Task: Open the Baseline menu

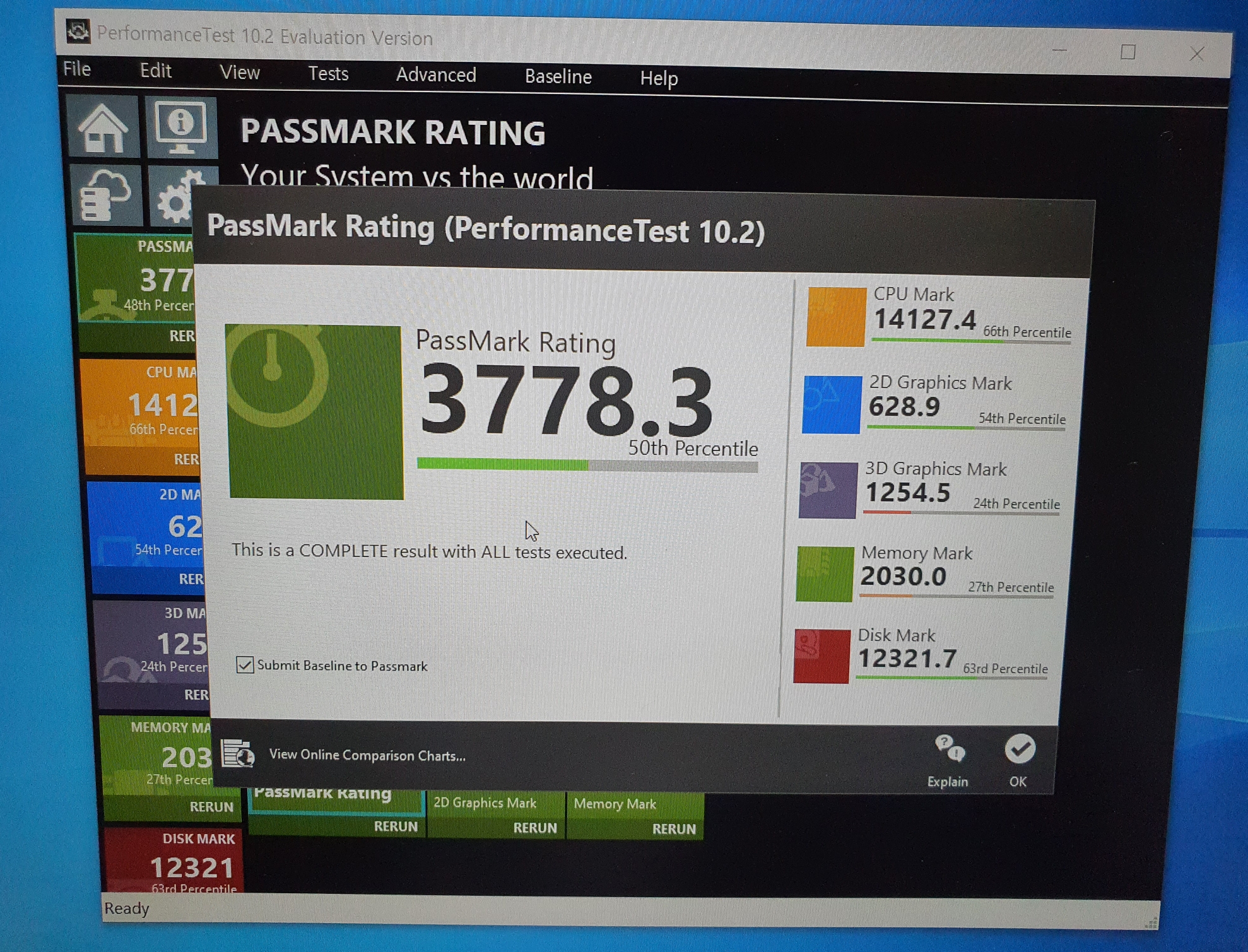Action: click(x=558, y=76)
